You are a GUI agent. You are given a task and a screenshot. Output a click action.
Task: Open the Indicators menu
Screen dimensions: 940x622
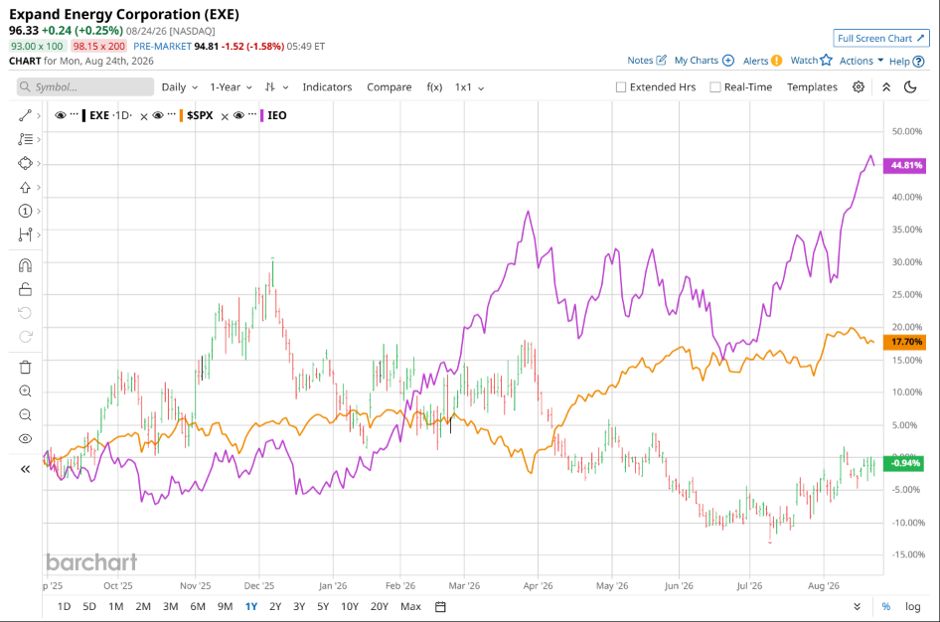coord(327,87)
